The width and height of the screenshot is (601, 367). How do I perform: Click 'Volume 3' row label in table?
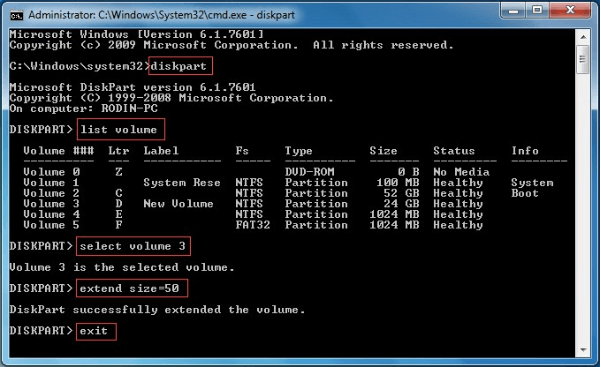pyautogui.click(x=51, y=204)
